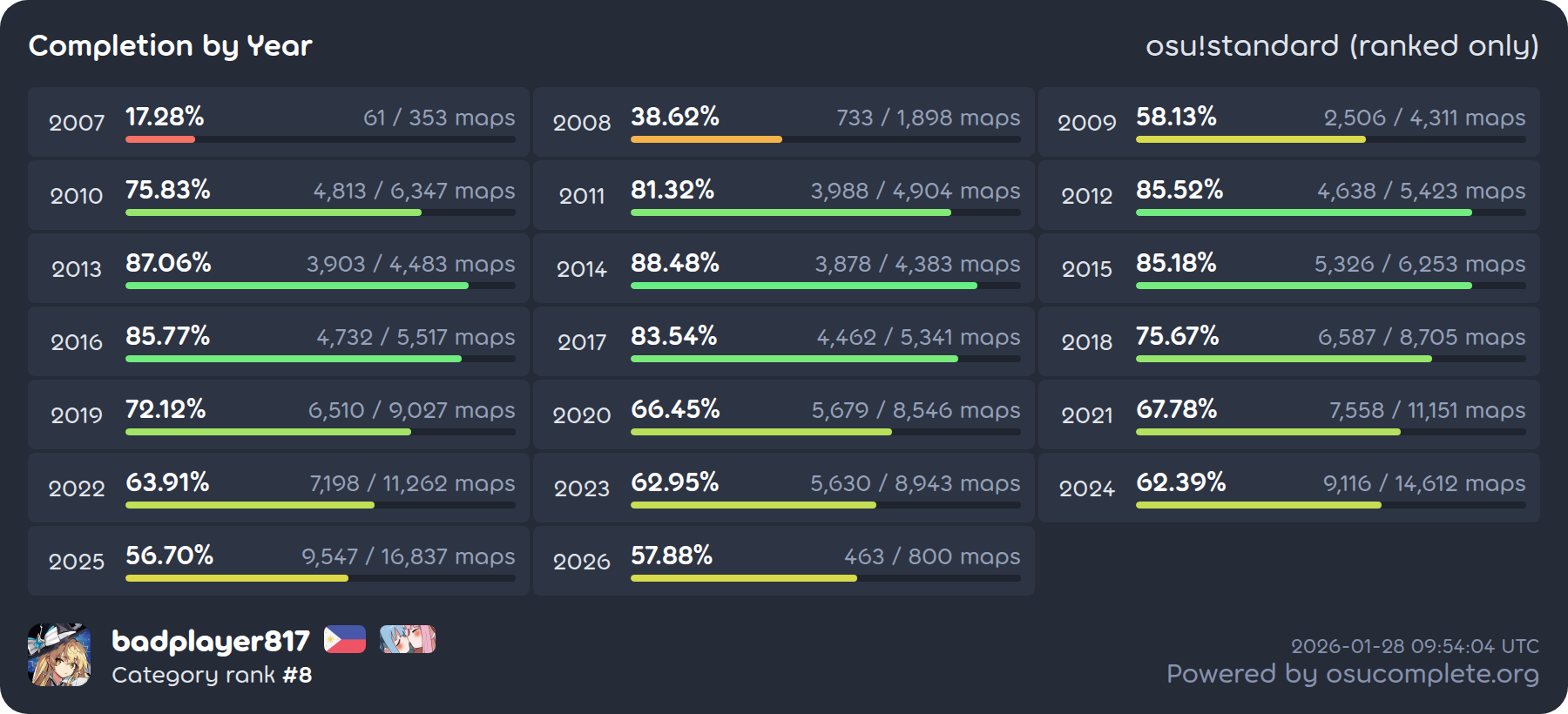Click the Completion by Year heading
Viewport: 1568px width, 714px height.
[171, 45]
